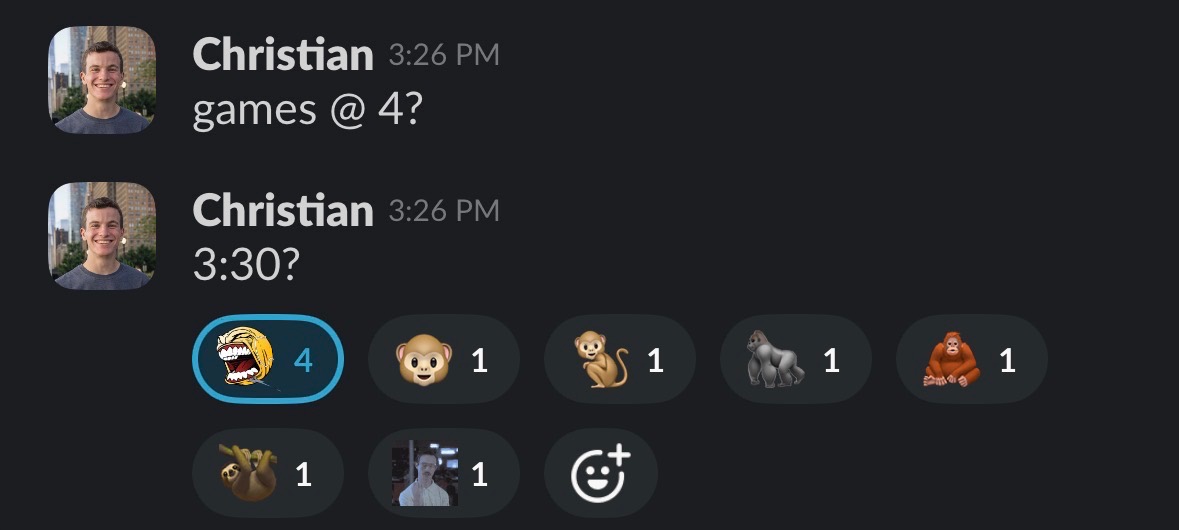This screenshot has width=1179, height=530.
Task: Remove your laughing emoji reaction
Action: tap(268, 359)
